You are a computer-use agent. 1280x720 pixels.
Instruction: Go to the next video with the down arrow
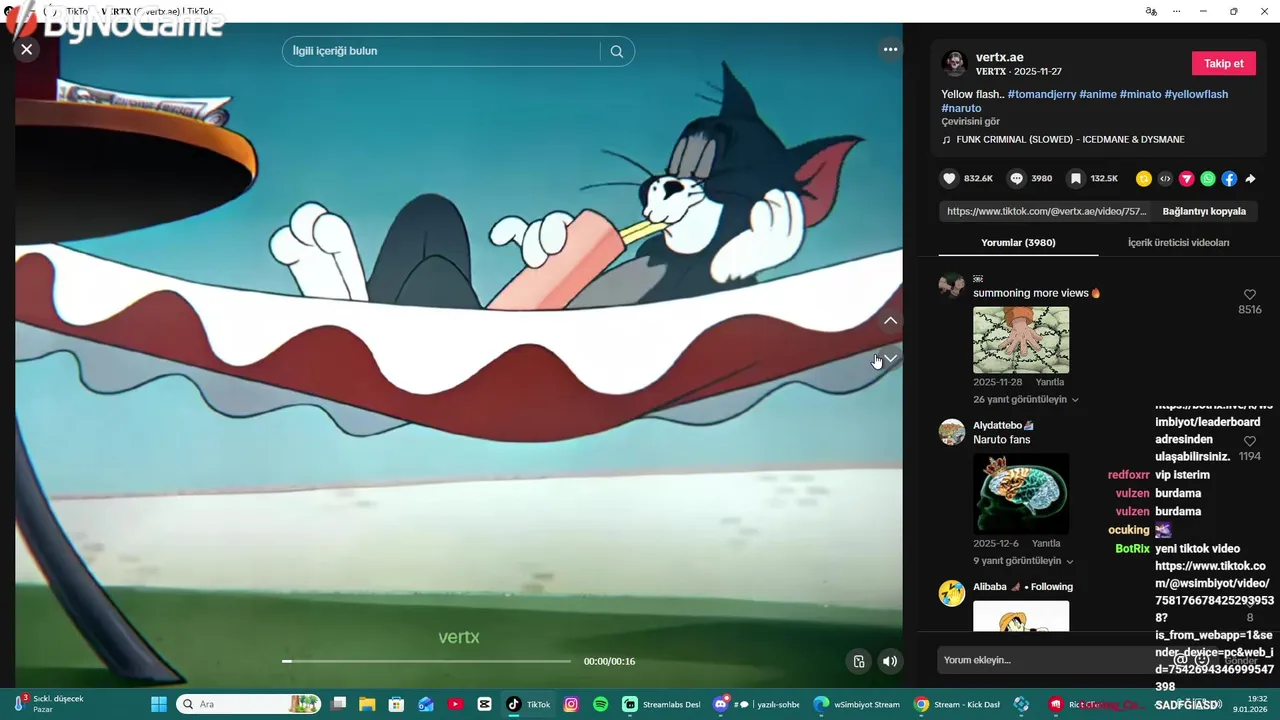click(890, 358)
